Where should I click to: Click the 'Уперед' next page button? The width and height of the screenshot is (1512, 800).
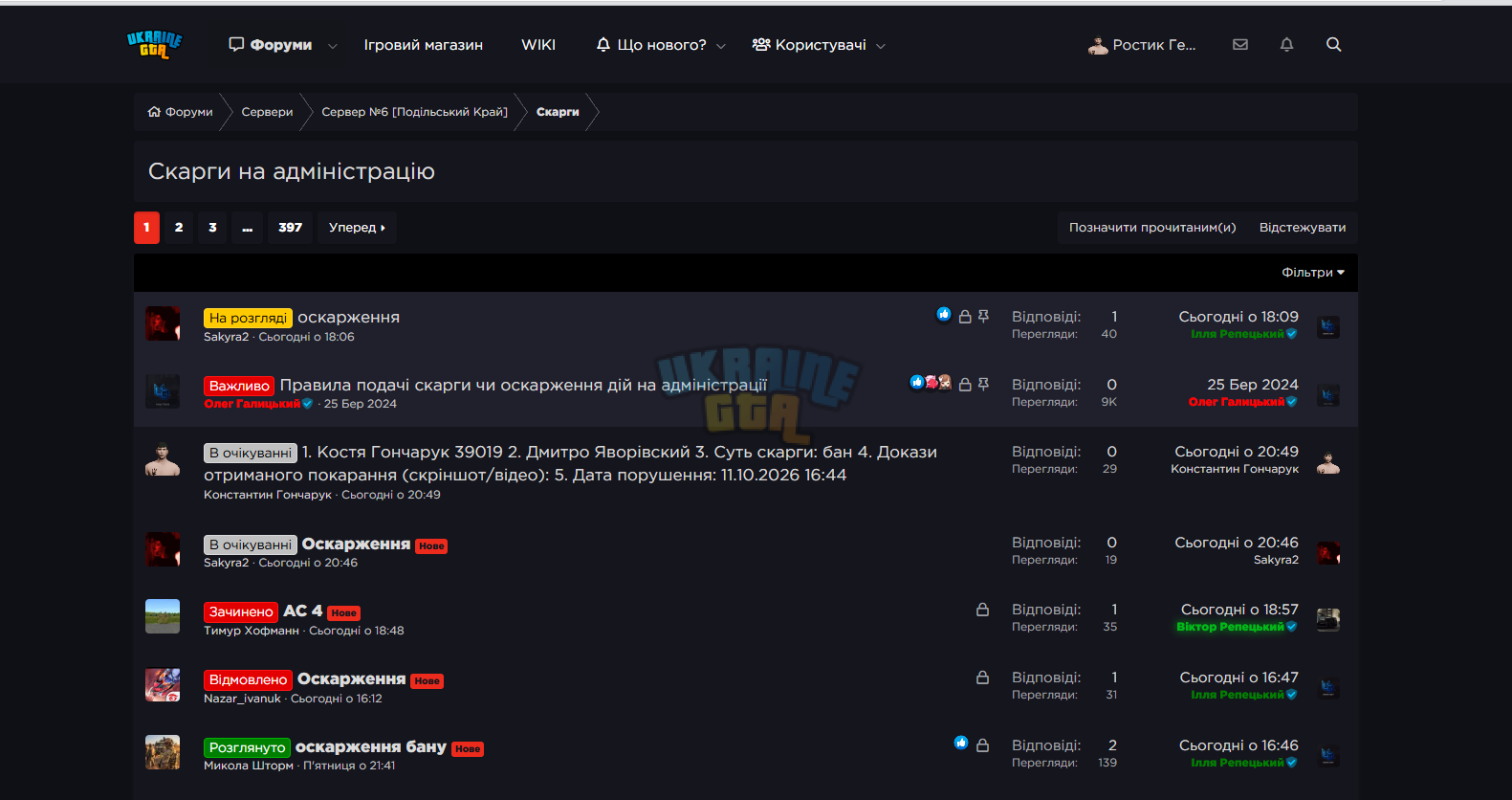coord(357,228)
